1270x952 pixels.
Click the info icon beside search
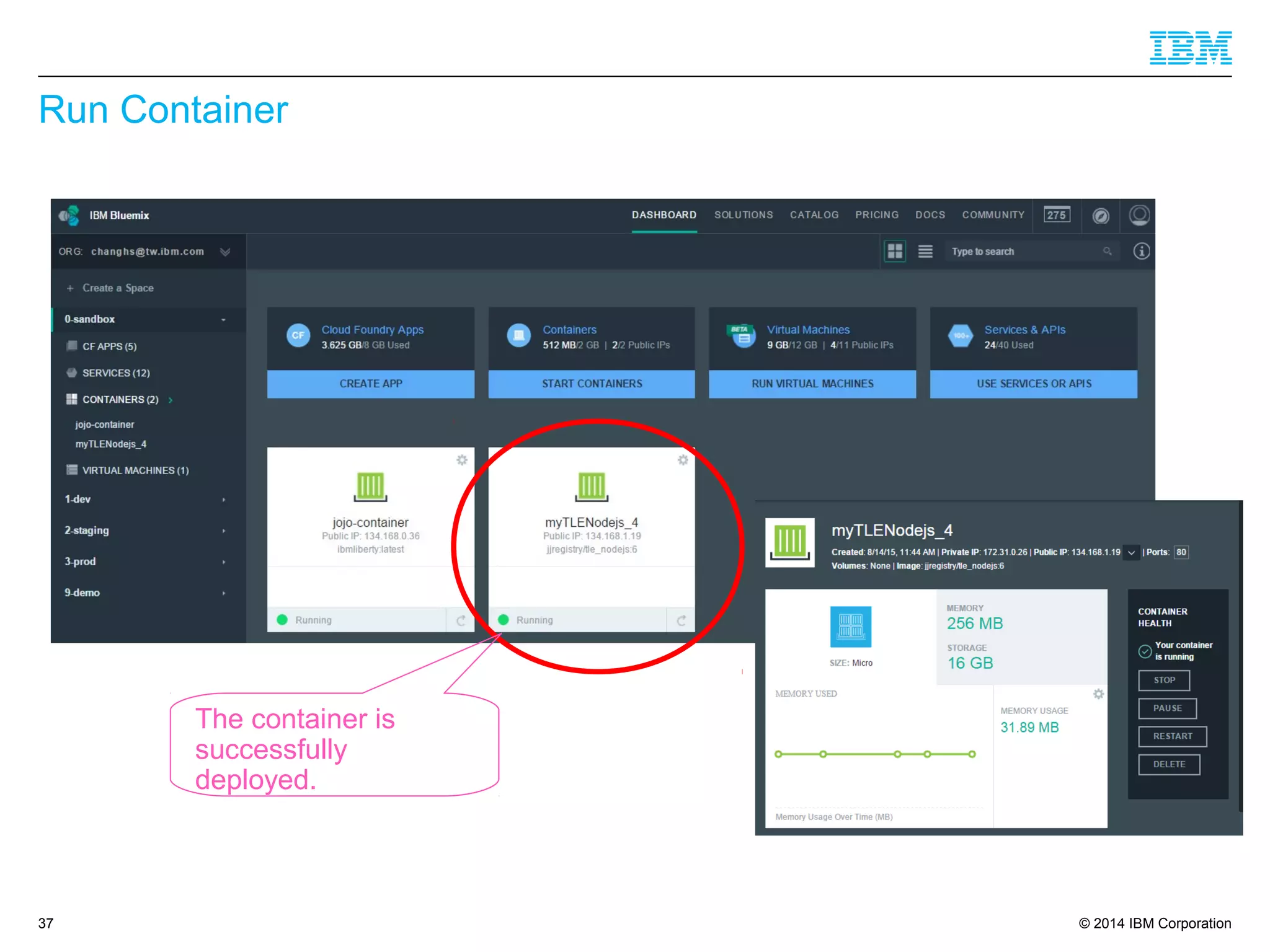[1141, 251]
